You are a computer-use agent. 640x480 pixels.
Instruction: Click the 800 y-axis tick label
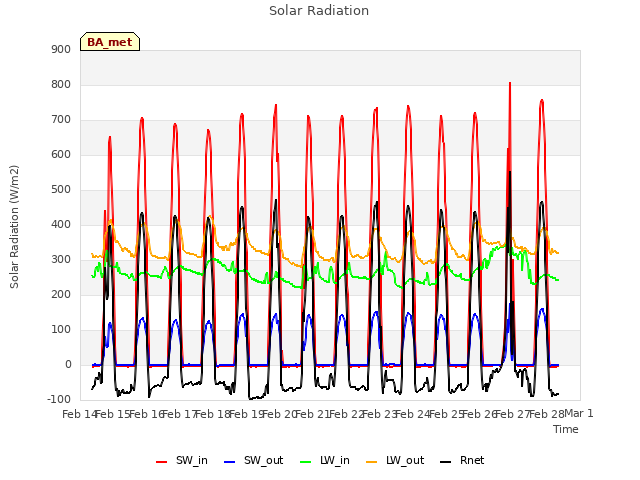pyautogui.click(x=61, y=84)
